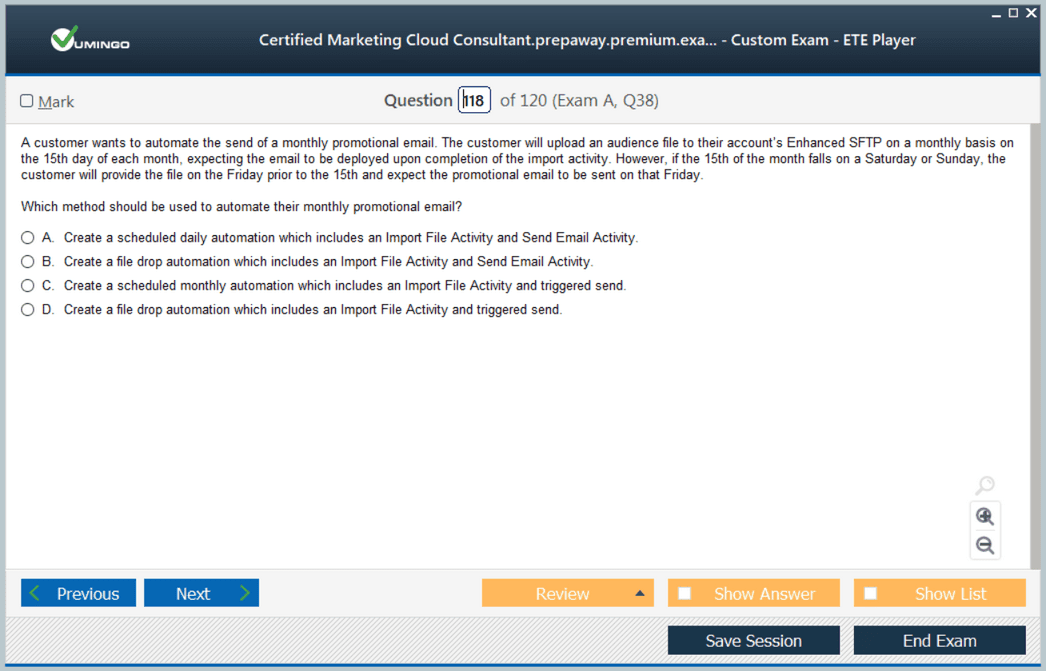Screen dimensions: 1046x671
Task: Enable the Show Answer checkbox
Action: 685,593
